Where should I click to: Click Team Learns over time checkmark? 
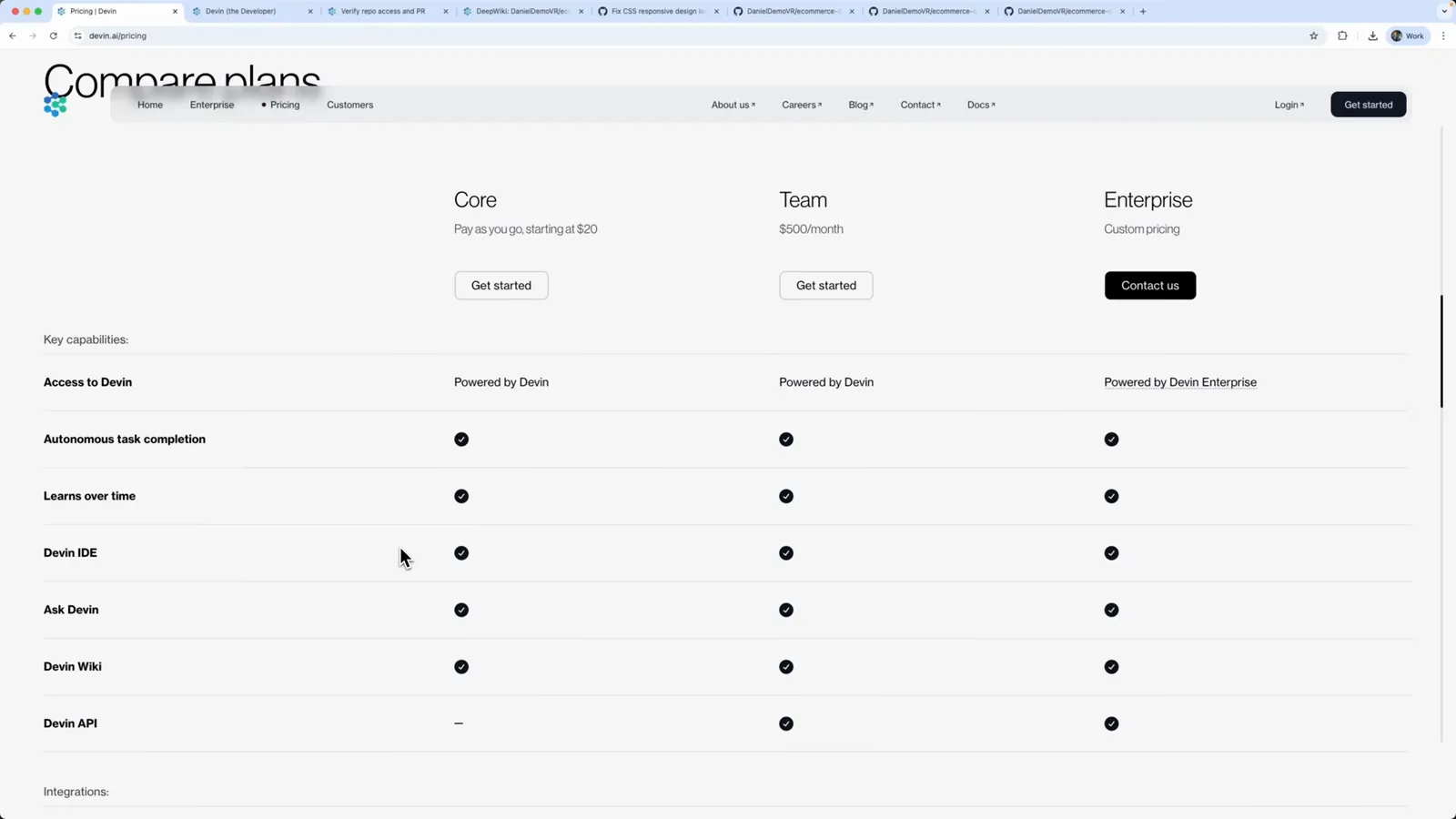point(786,496)
